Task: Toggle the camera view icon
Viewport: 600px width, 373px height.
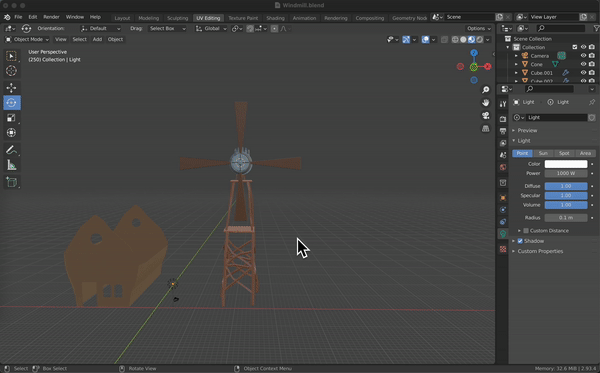Action: click(x=486, y=116)
